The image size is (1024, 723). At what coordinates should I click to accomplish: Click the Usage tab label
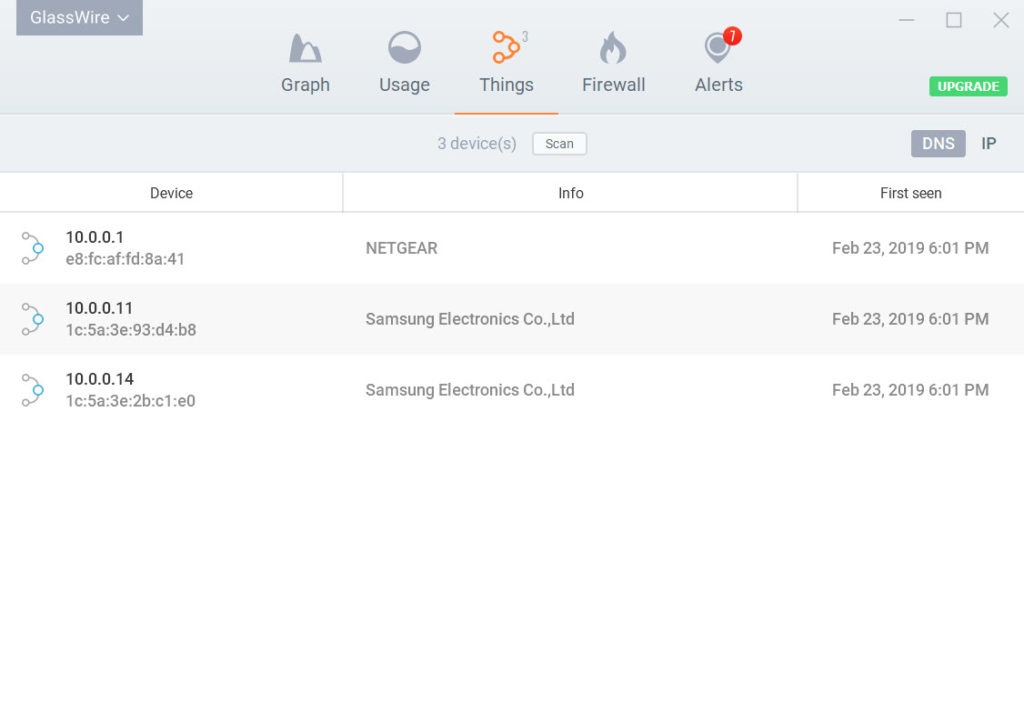point(404,85)
